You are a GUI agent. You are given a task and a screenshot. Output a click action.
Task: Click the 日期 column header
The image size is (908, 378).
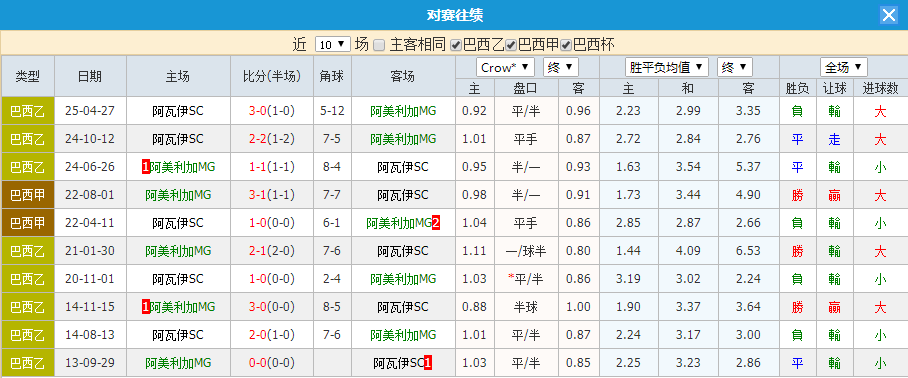point(90,76)
